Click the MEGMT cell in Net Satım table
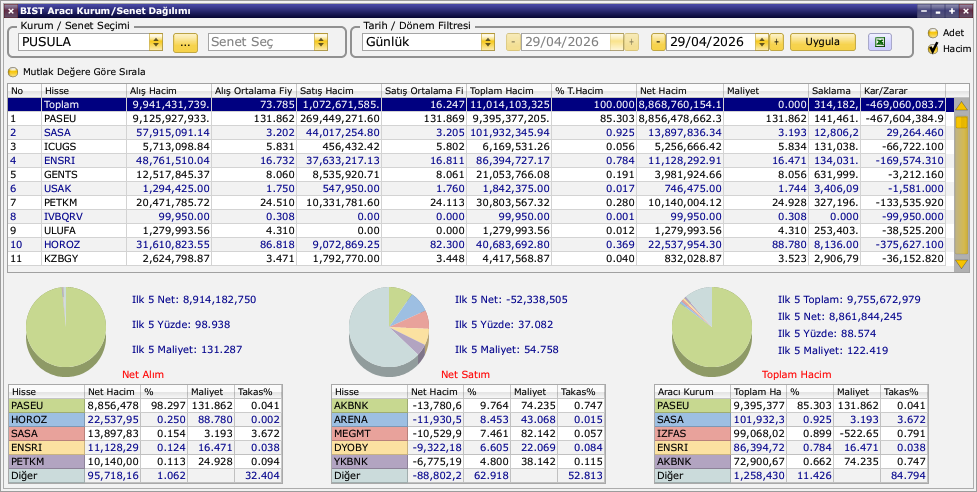The image size is (977, 492). click(370, 433)
